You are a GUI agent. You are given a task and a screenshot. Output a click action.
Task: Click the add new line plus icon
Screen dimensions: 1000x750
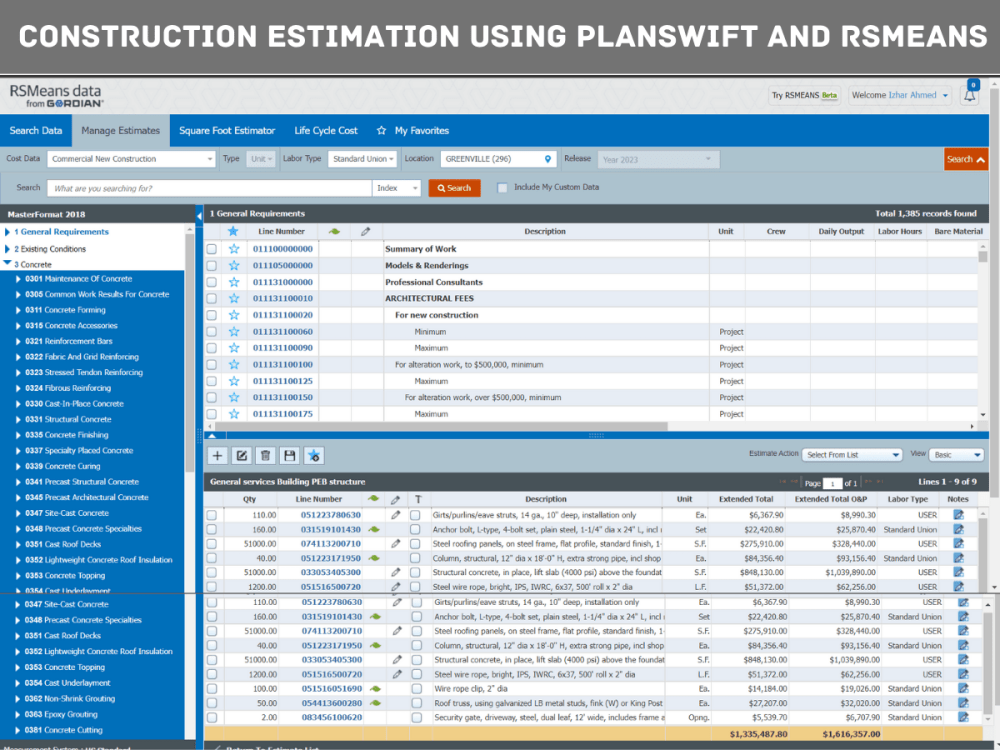[217, 455]
